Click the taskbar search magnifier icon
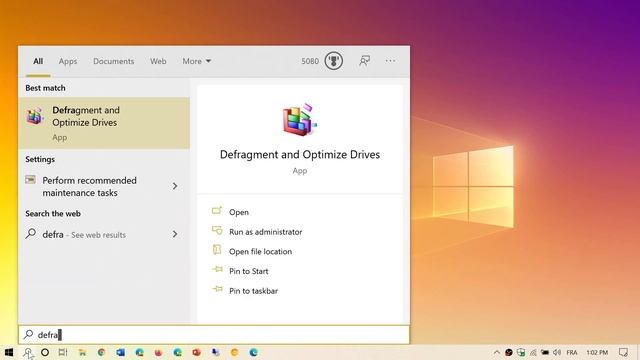Screen dimensions: 640x360 coord(28,352)
